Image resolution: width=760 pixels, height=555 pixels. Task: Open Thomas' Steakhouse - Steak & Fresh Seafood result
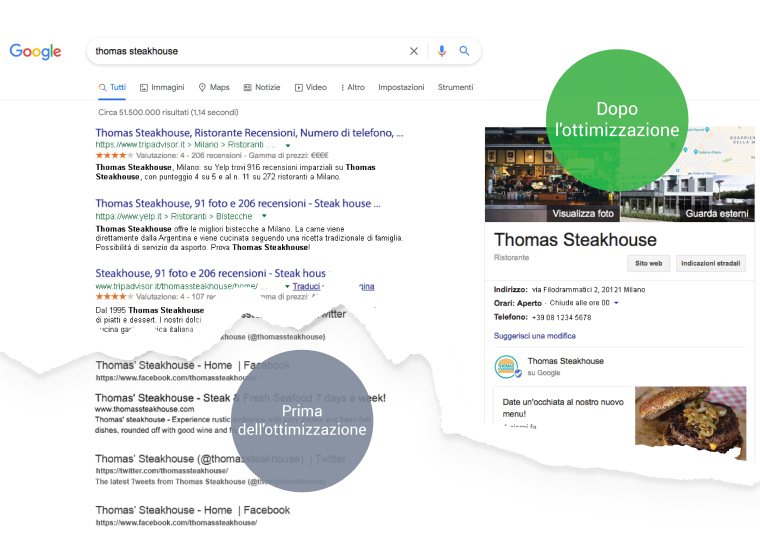click(240, 398)
